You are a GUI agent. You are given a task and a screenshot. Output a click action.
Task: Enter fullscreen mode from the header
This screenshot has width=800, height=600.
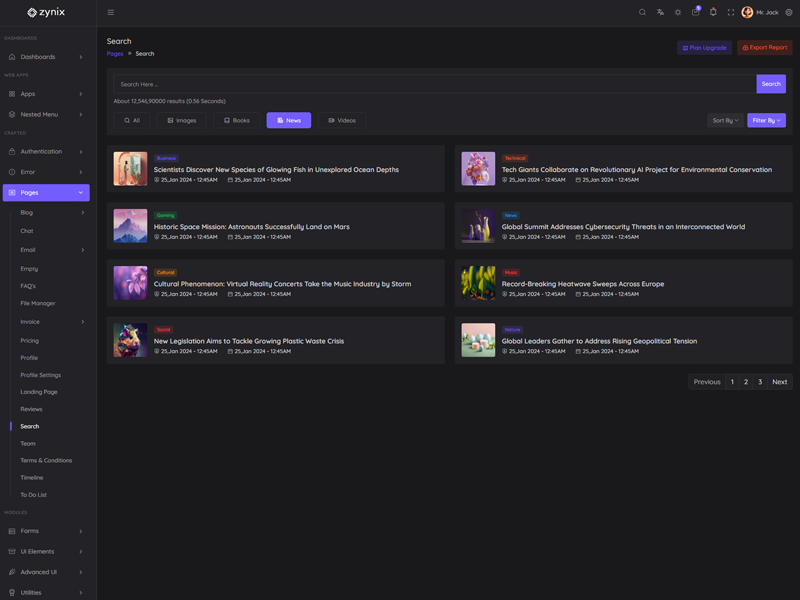tap(730, 13)
